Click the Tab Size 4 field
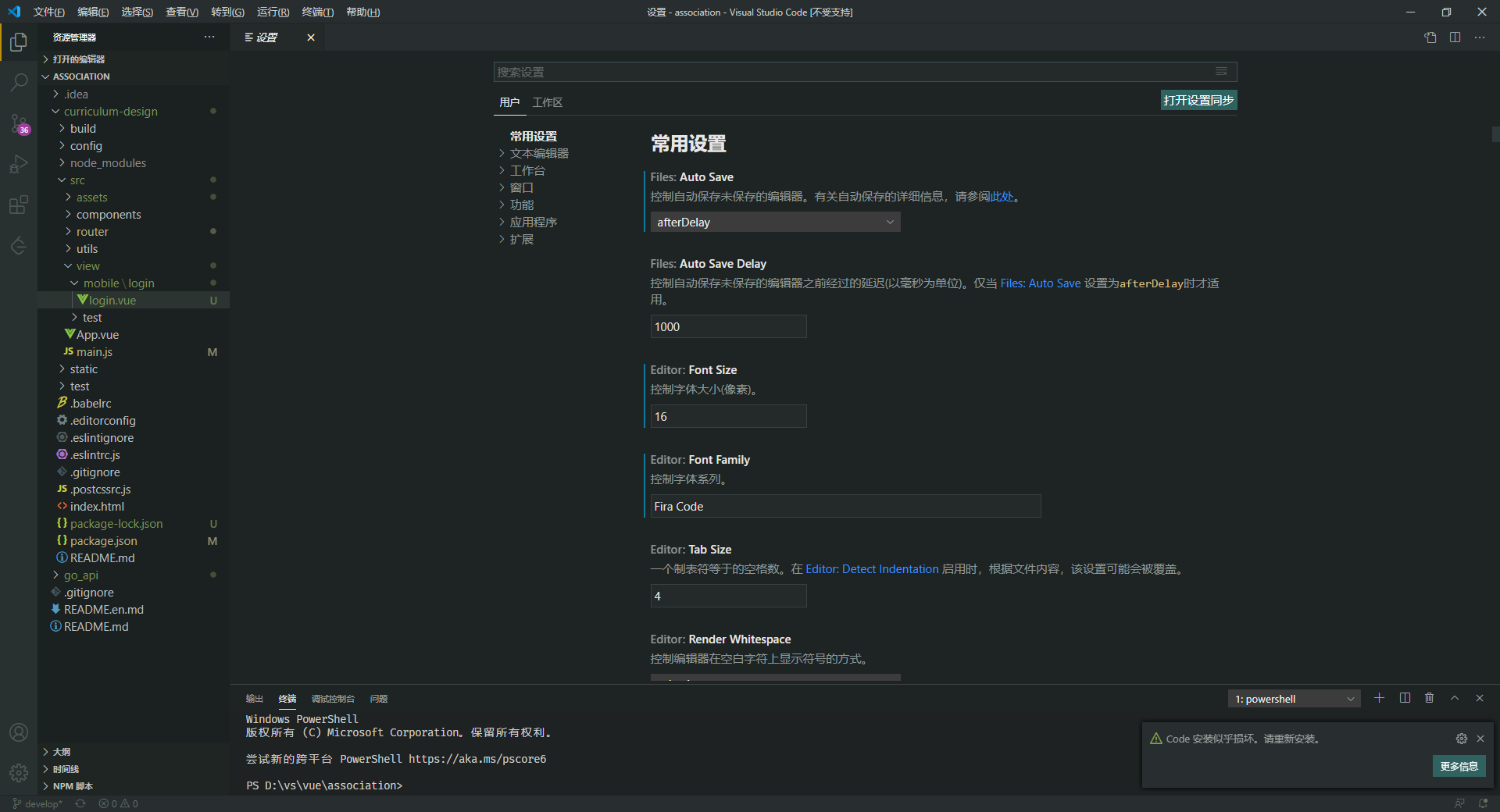Image resolution: width=1500 pixels, height=812 pixels. pyautogui.click(x=728, y=596)
